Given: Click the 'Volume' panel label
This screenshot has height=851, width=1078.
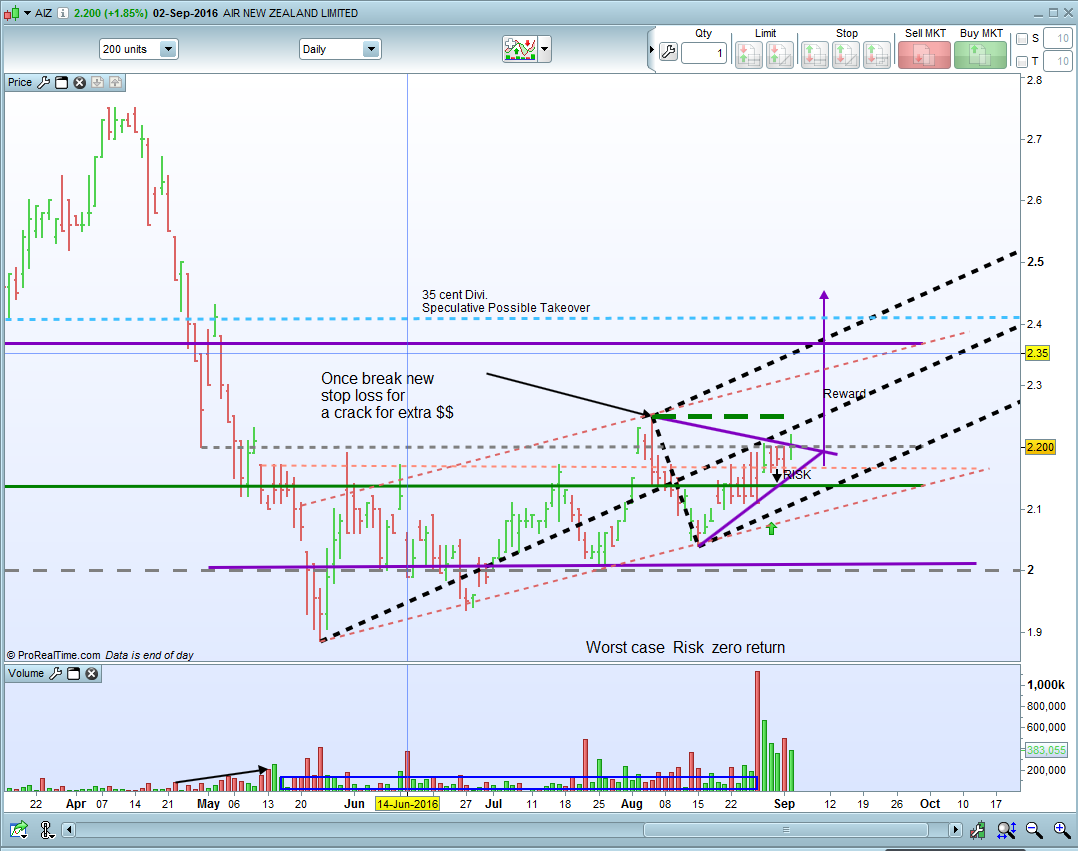Looking at the screenshot, I should coord(26,674).
